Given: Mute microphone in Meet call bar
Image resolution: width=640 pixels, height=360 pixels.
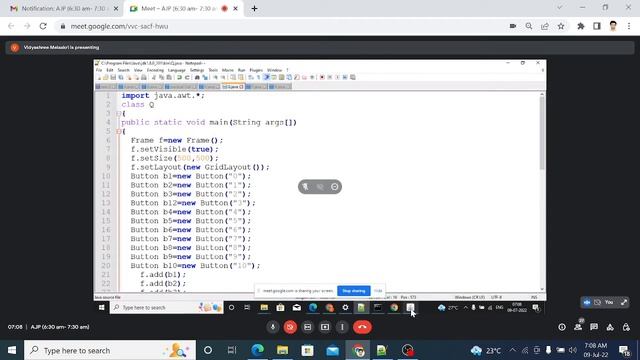Looking at the screenshot, I should coord(273,327).
